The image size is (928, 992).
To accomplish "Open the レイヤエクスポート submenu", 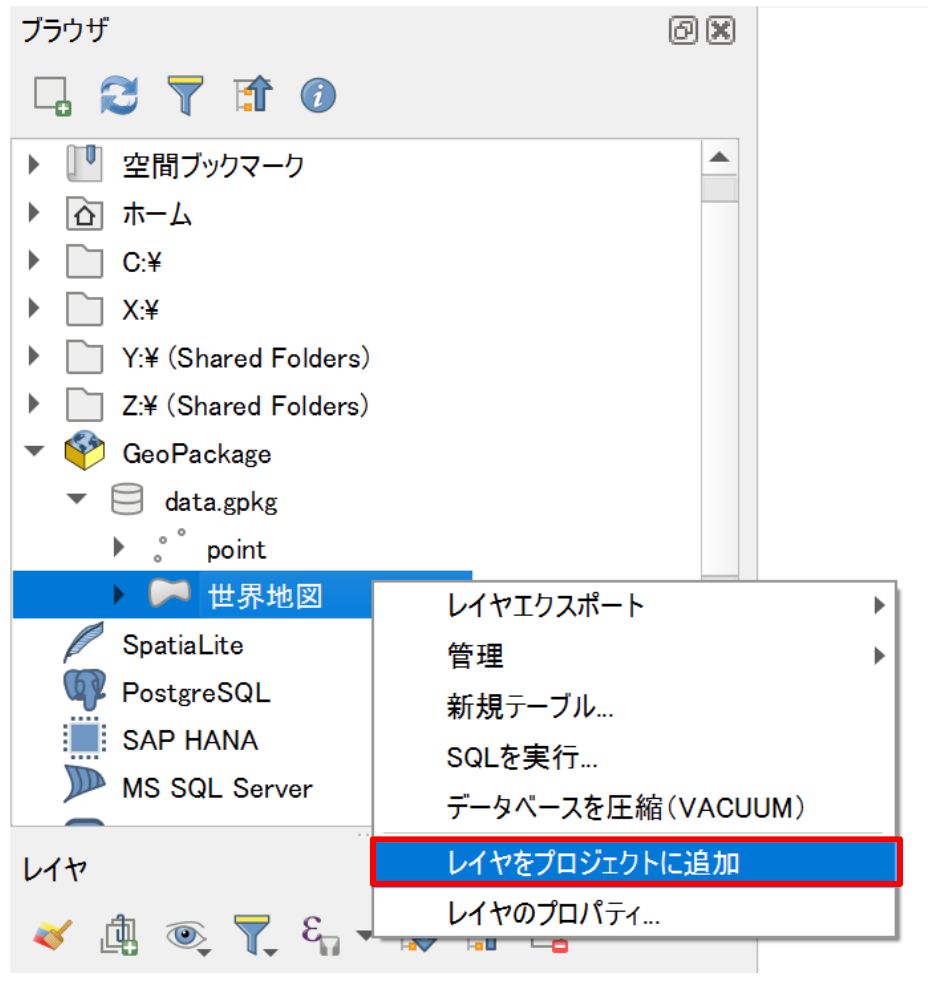I will 634,607.
